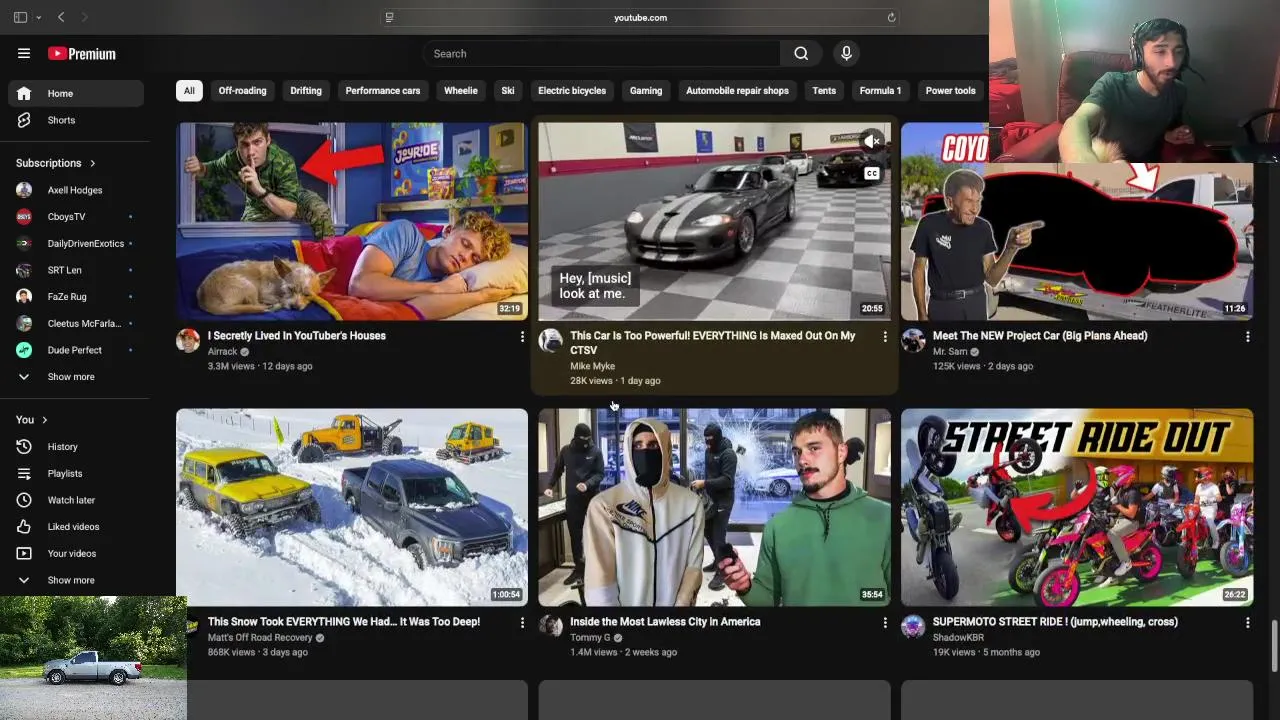This screenshot has height=720, width=1280.
Task: Open Watch later in the sidebar
Action: pos(76,500)
